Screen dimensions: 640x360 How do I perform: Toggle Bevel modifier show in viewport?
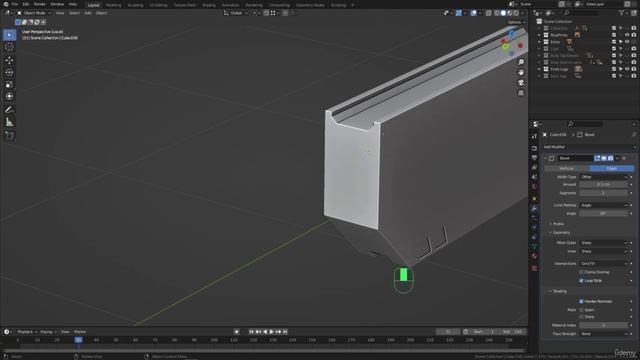pos(604,158)
